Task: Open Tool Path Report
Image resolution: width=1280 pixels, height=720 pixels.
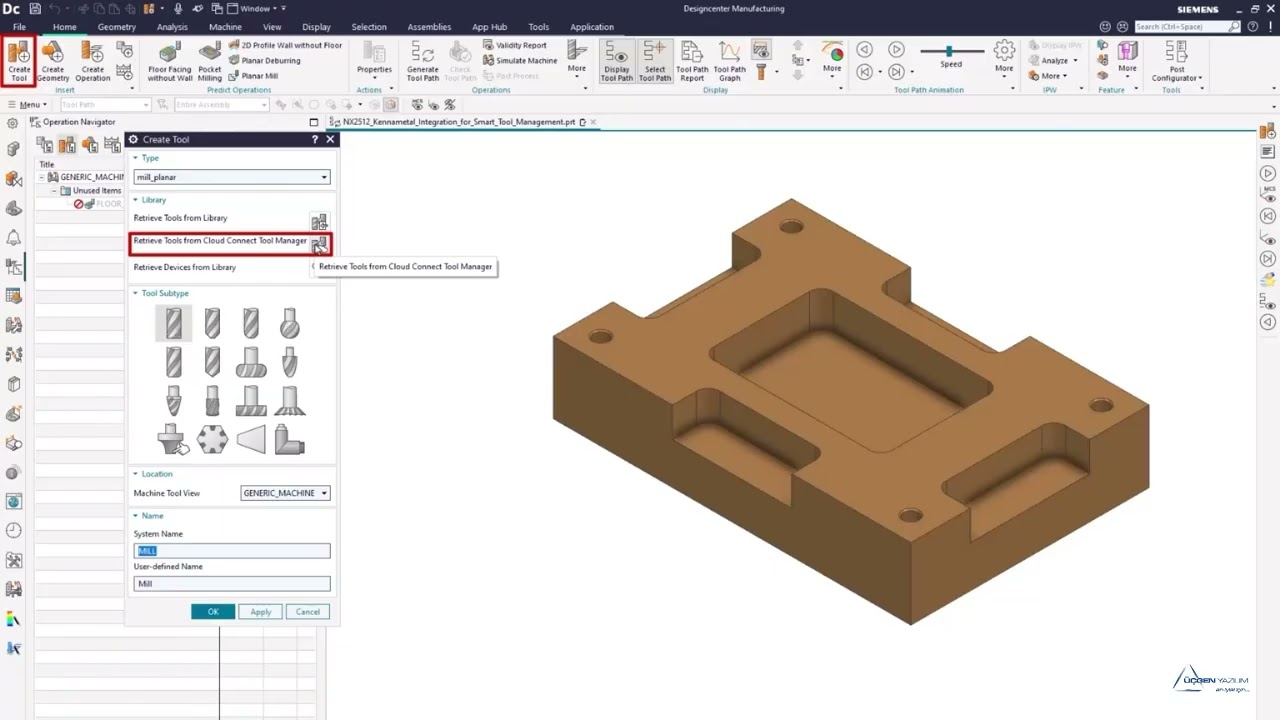Action: (x=692, y=60)
